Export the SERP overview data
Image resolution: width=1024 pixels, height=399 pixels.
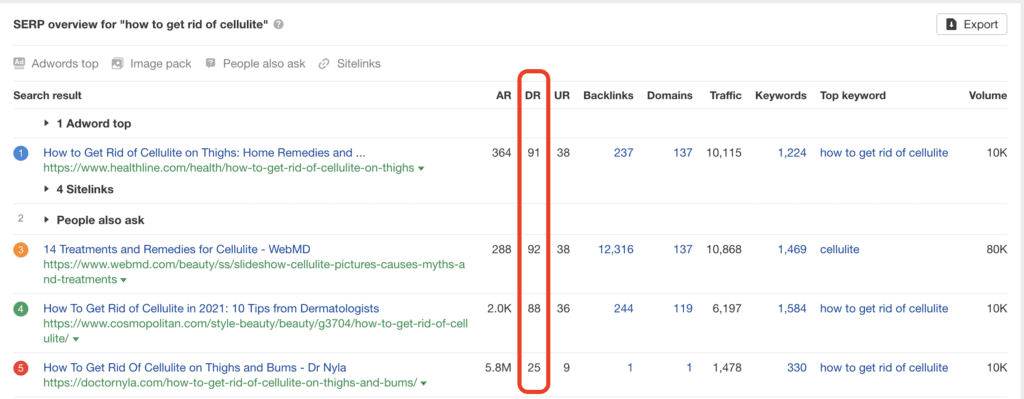[x=972, y=25]
